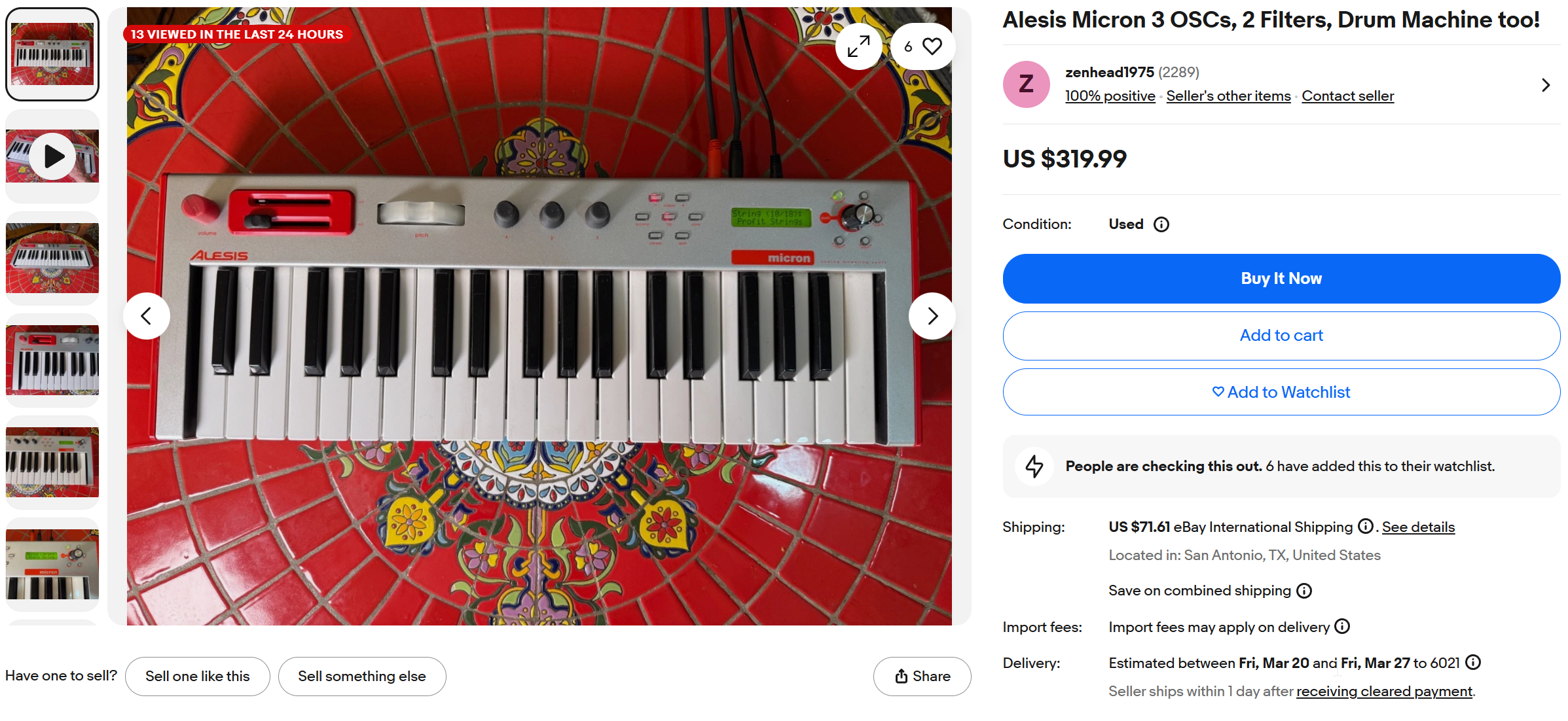Expand the product image to fullscreen
Image resolution: width=1568 pixels, height=721 pixels.
858,46
